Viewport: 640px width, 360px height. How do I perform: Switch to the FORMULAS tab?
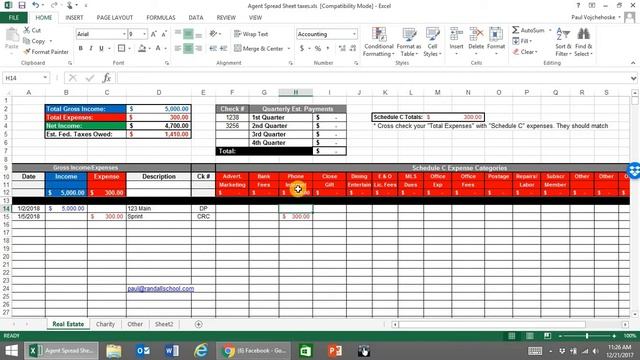coord(161,18)
